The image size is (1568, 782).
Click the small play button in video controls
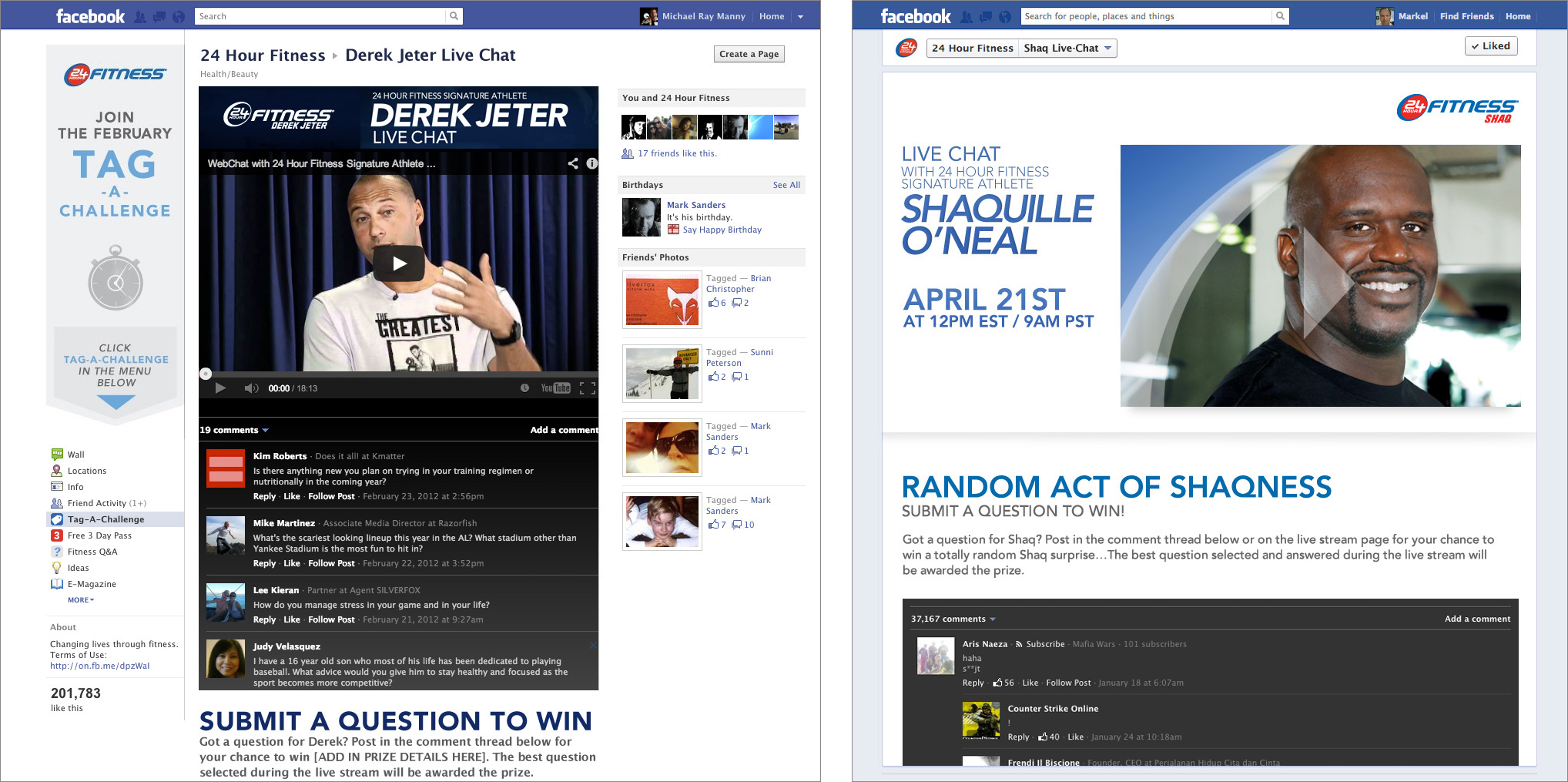[x=220, y=388]
